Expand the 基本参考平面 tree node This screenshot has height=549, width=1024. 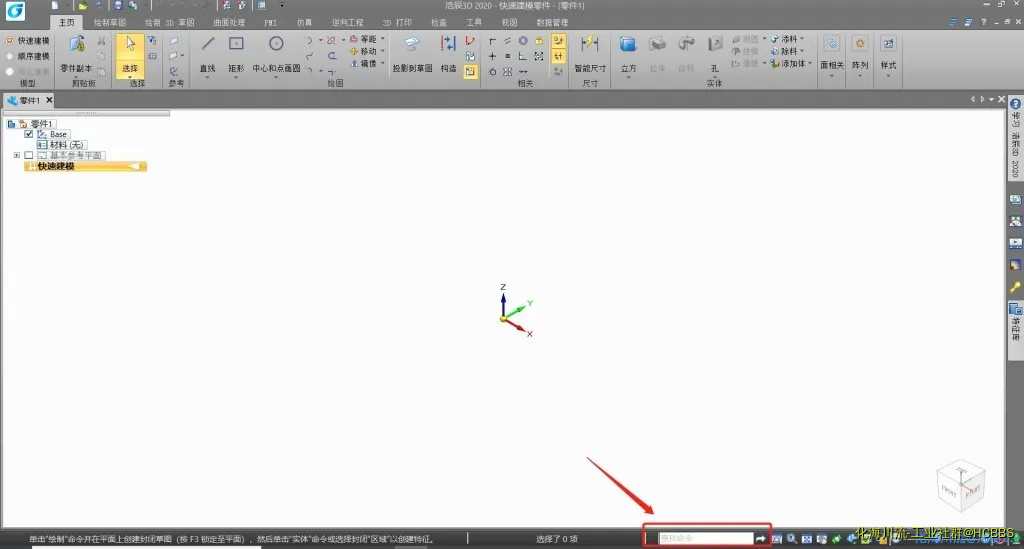[x=17, y=155]
